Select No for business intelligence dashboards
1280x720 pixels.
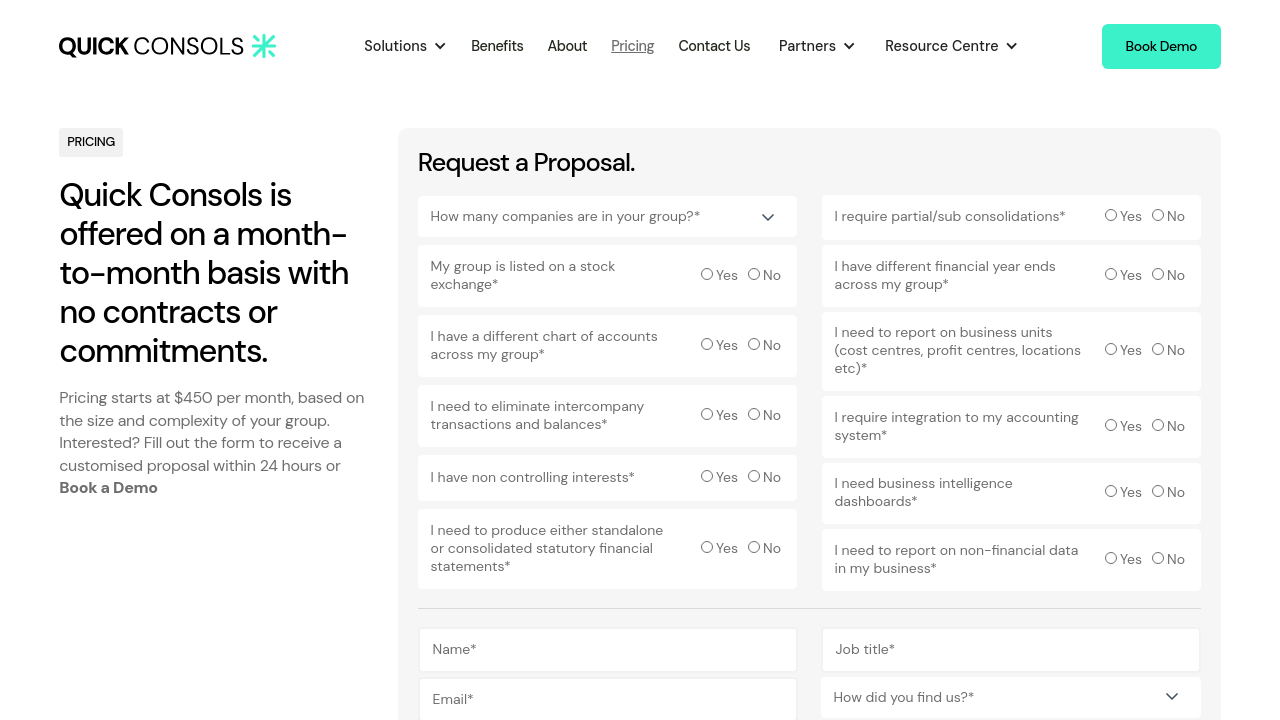tap(1158, 491)
